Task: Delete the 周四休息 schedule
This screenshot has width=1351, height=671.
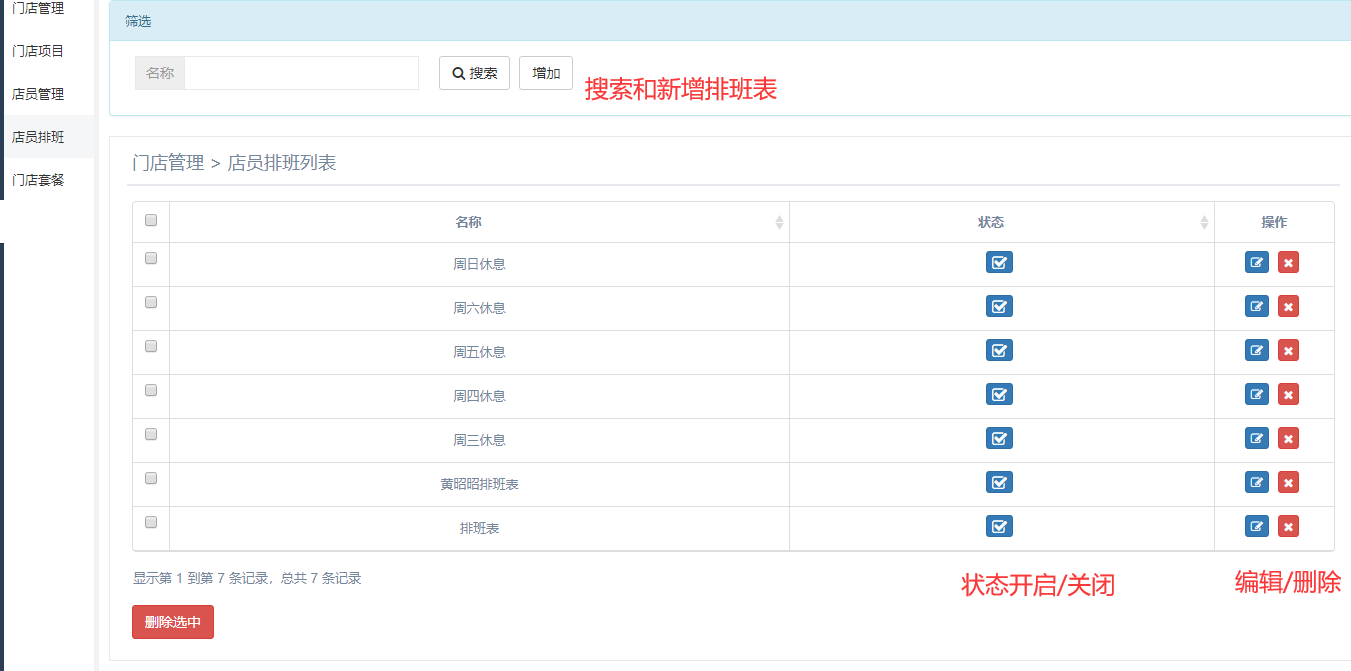Action: click(1288, 394)
